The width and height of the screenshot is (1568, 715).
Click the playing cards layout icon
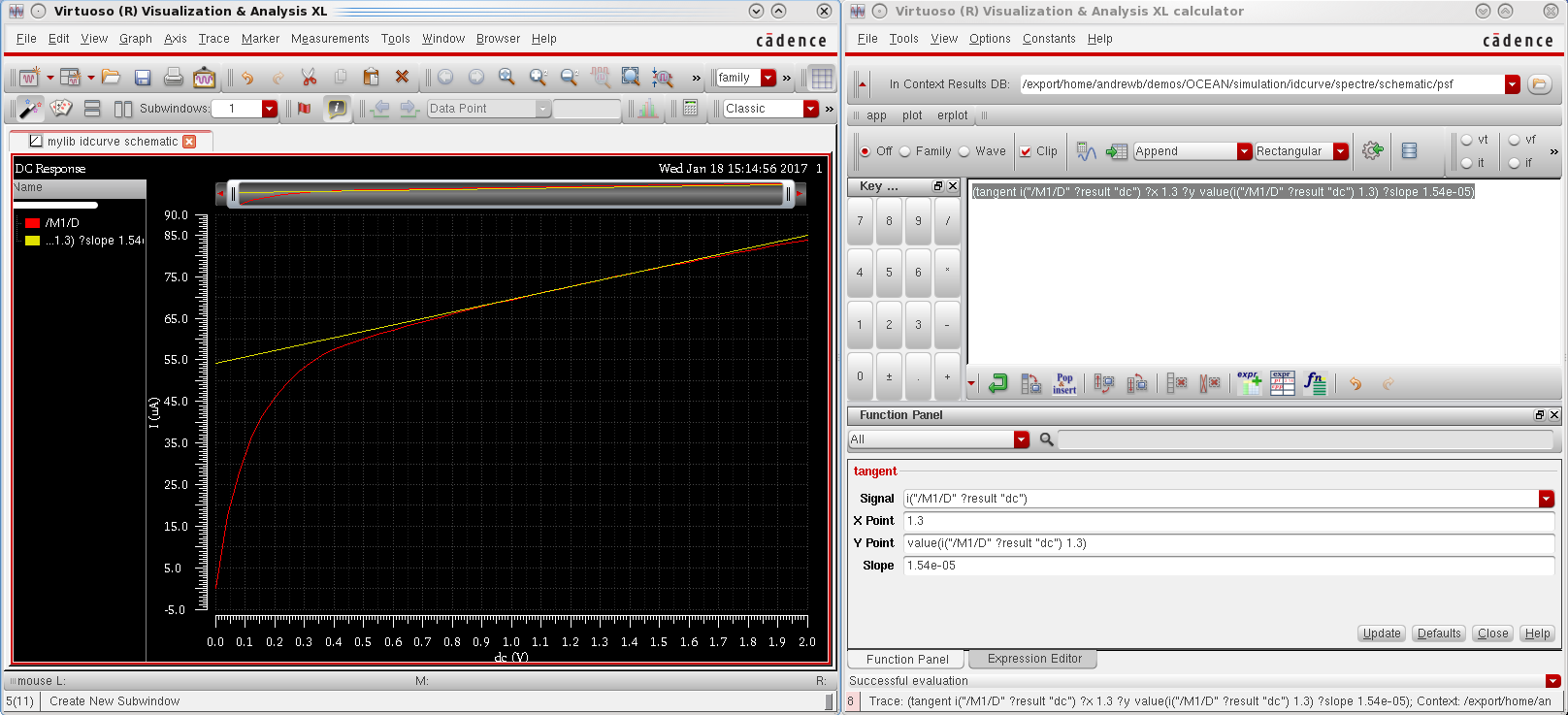tap(61, 108)
